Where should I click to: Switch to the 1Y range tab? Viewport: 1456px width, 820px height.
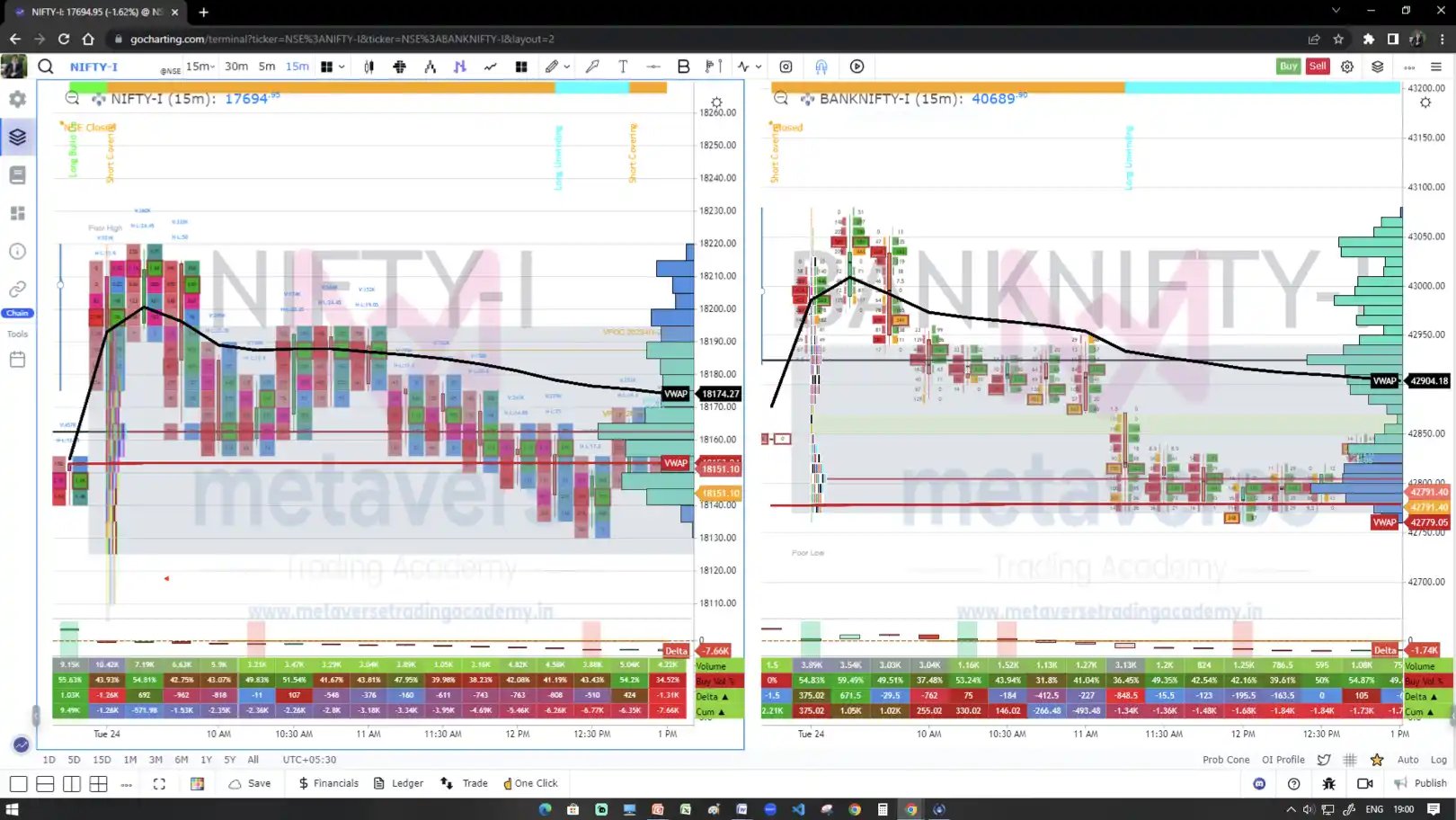click(206, 760)
